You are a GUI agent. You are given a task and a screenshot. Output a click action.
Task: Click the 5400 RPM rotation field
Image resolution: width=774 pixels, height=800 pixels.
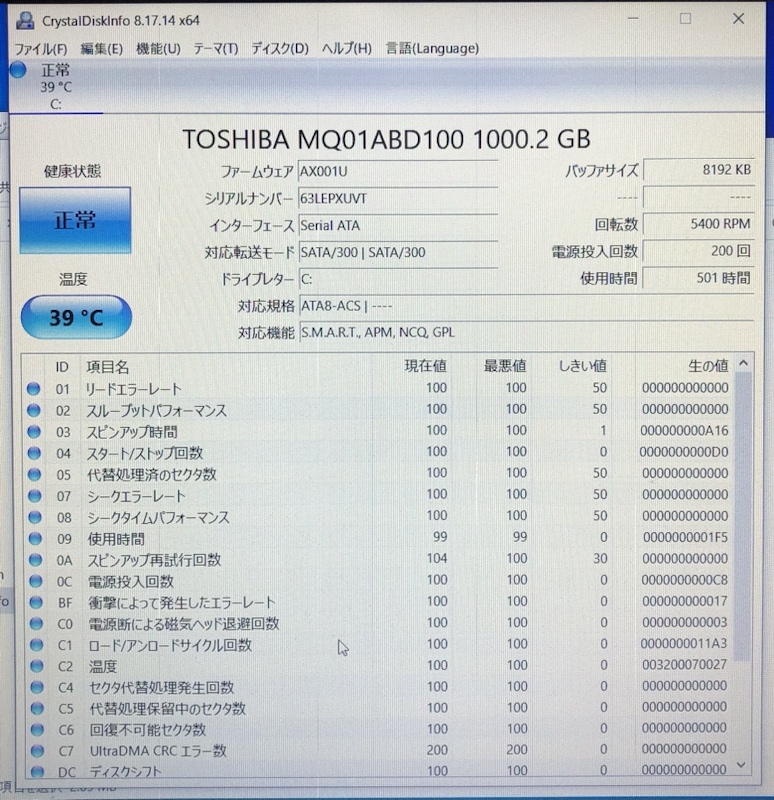(698, 224)
